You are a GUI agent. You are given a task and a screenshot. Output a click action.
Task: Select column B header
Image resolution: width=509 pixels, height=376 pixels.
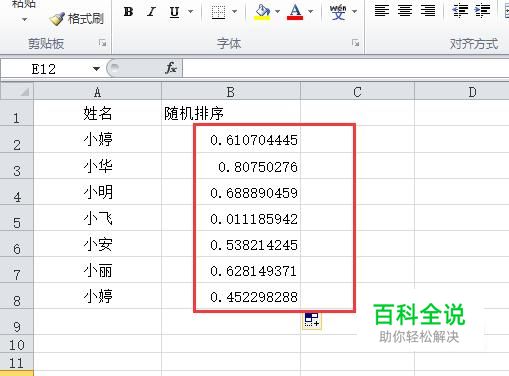tap(231, 92)
